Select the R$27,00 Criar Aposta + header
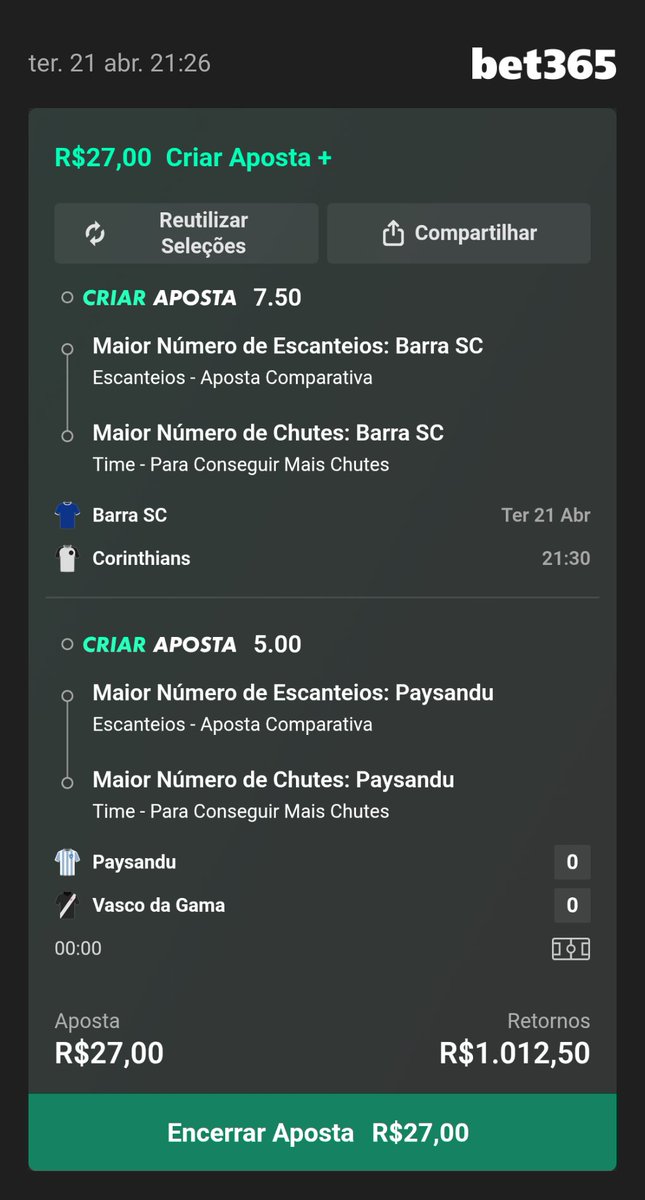This screenshot has height=1200, width=645. [193, 157]
